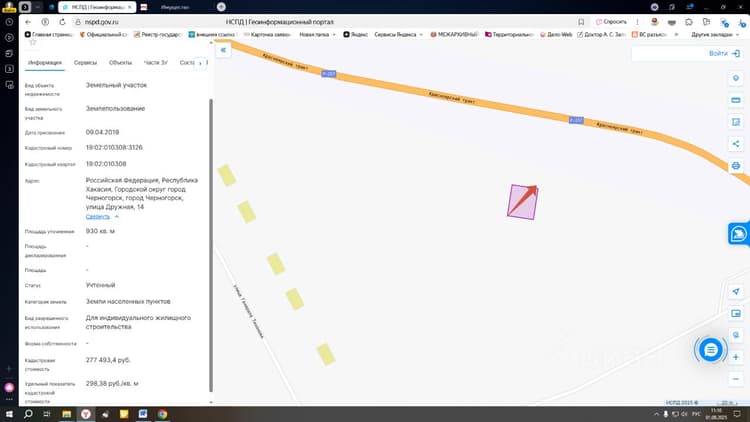Open browser sidebar history clock icon
The width and height of the screenshot is (750, 422).
click(9, 22)
